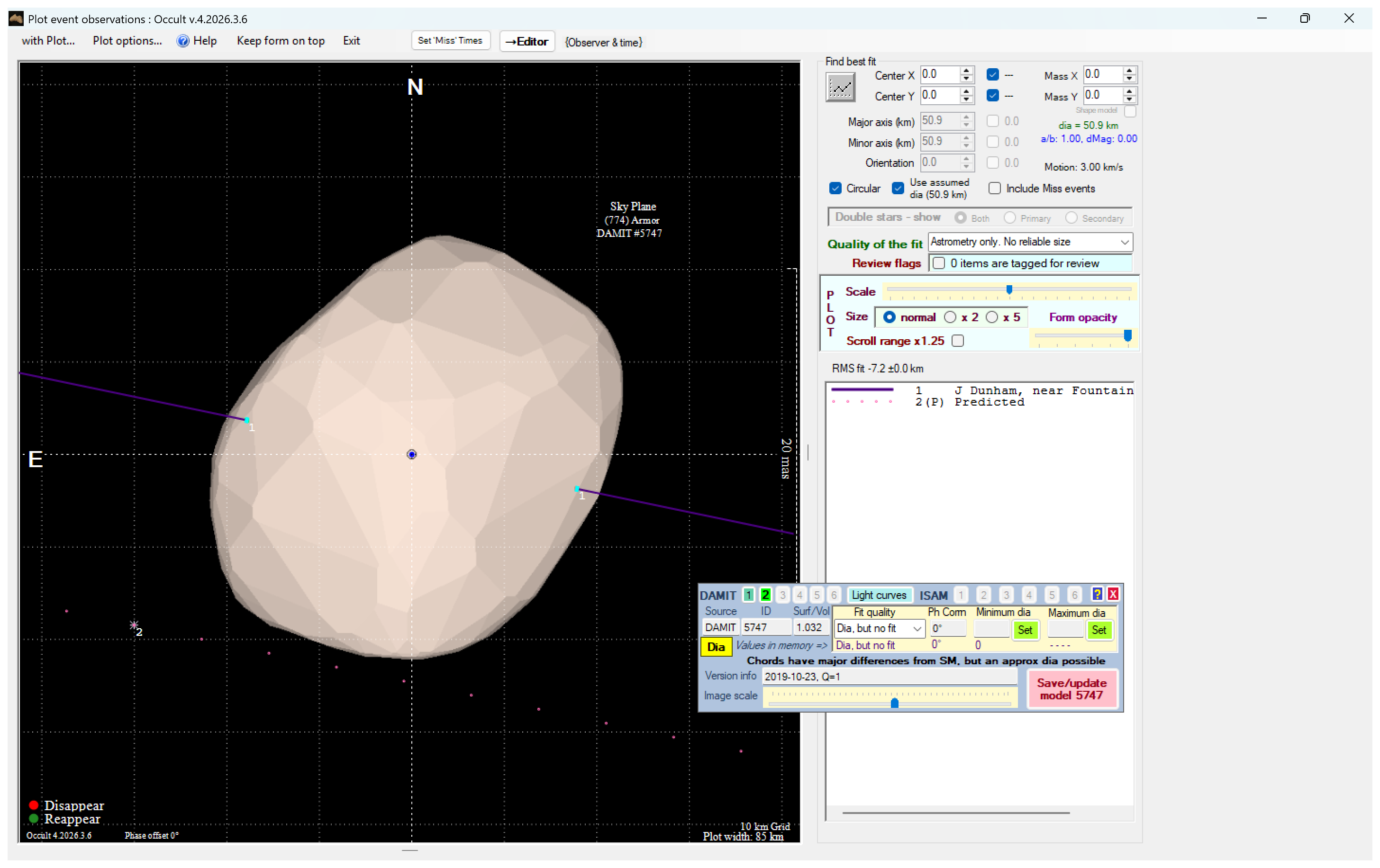Screen dimensions: 1380x868
Task: Open the Plot options... menu
Action: coord(127,41)
